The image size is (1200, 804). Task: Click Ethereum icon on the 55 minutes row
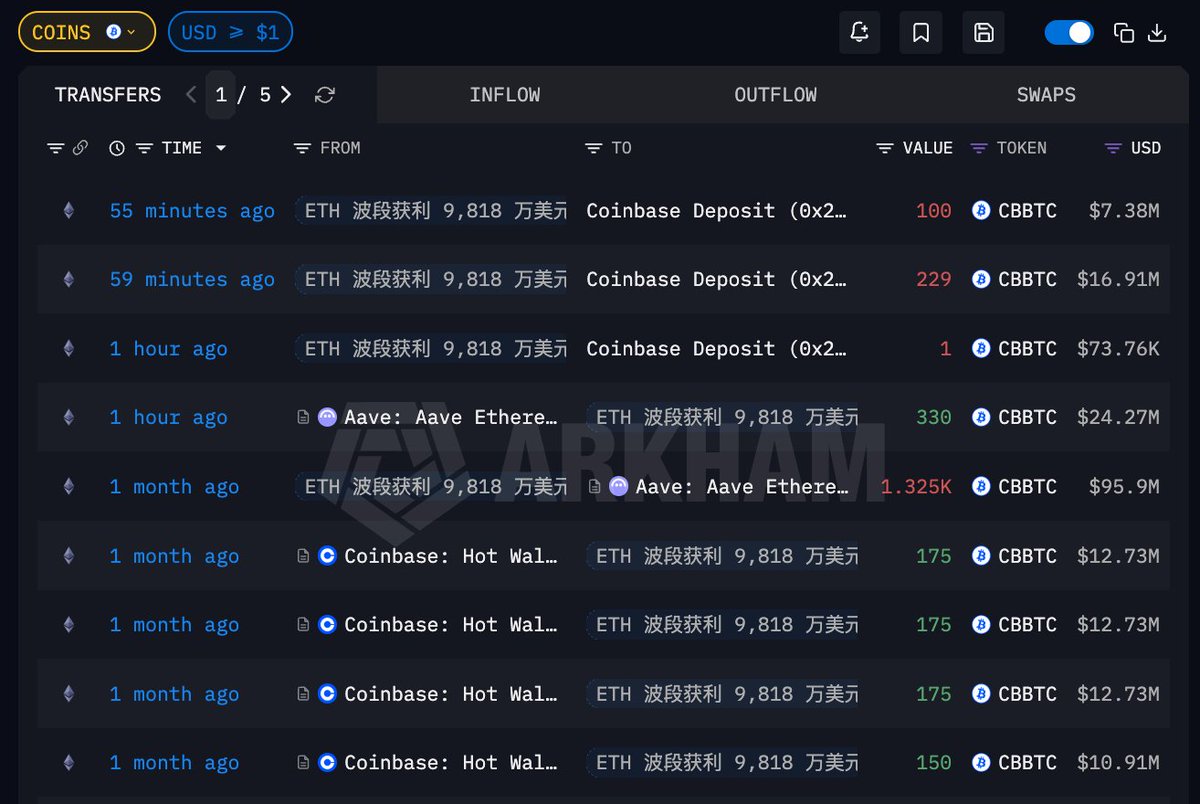(x=68, y=211)
